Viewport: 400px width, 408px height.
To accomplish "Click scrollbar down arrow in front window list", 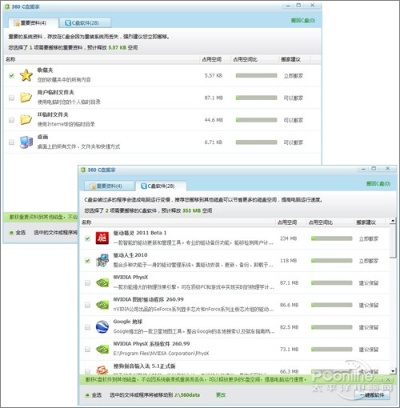I will click(393, 371).
